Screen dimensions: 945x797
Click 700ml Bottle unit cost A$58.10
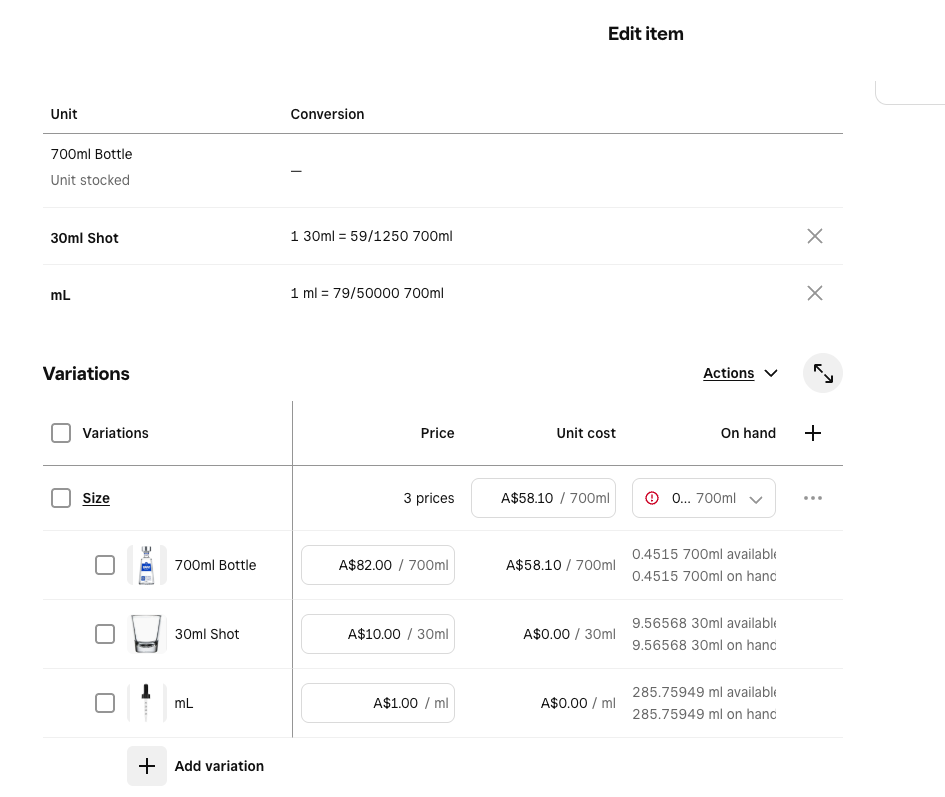[x=560, y=565]
